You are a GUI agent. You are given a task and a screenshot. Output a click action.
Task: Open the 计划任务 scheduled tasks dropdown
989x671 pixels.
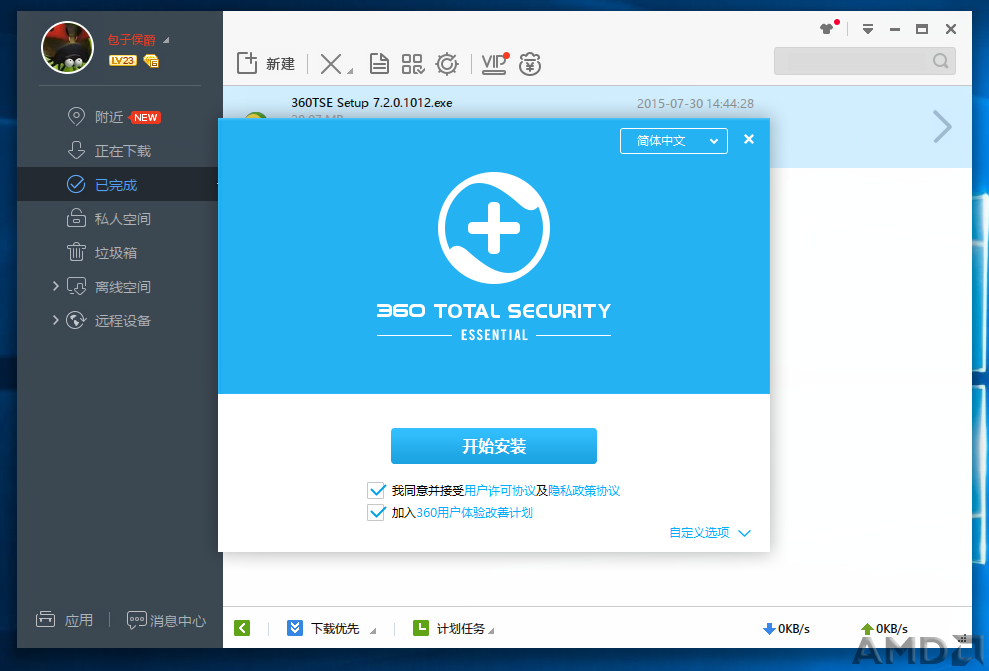(454, 628)
